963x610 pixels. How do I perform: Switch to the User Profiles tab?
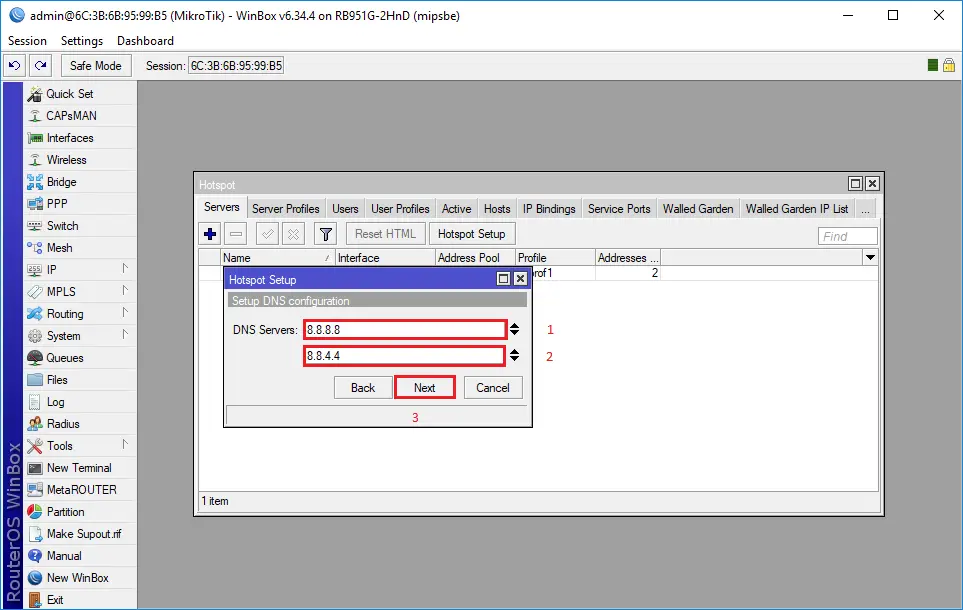[x=400, y=209]
